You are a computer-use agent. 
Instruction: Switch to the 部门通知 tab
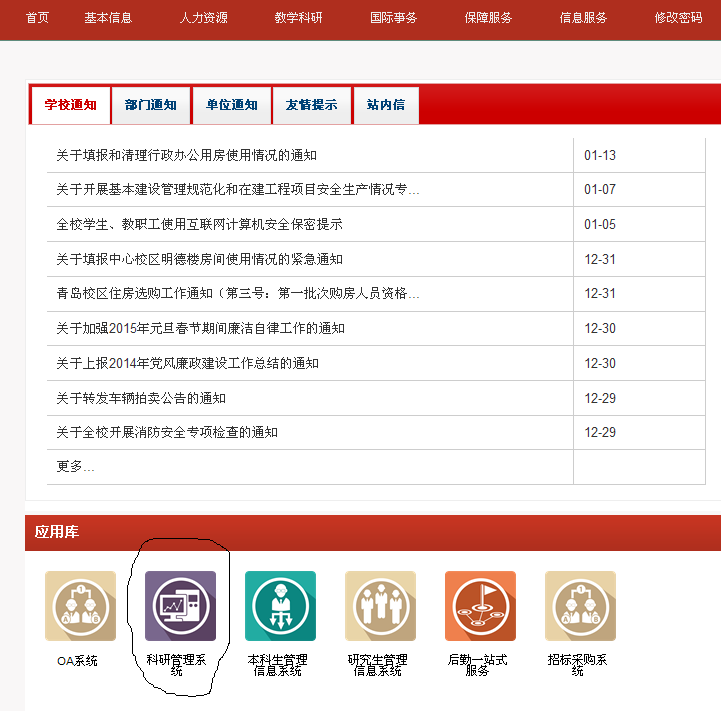(x=151, y=105)
